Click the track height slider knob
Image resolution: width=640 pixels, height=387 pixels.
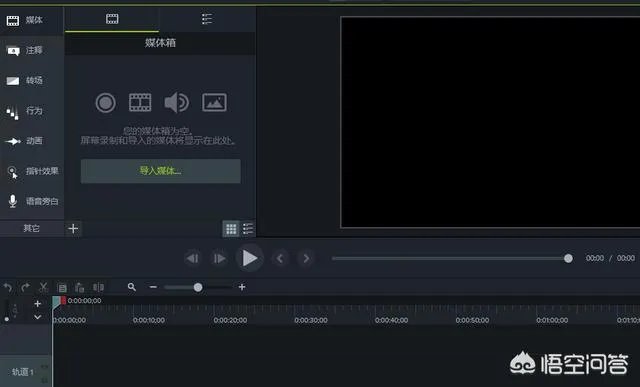(7, 319)
